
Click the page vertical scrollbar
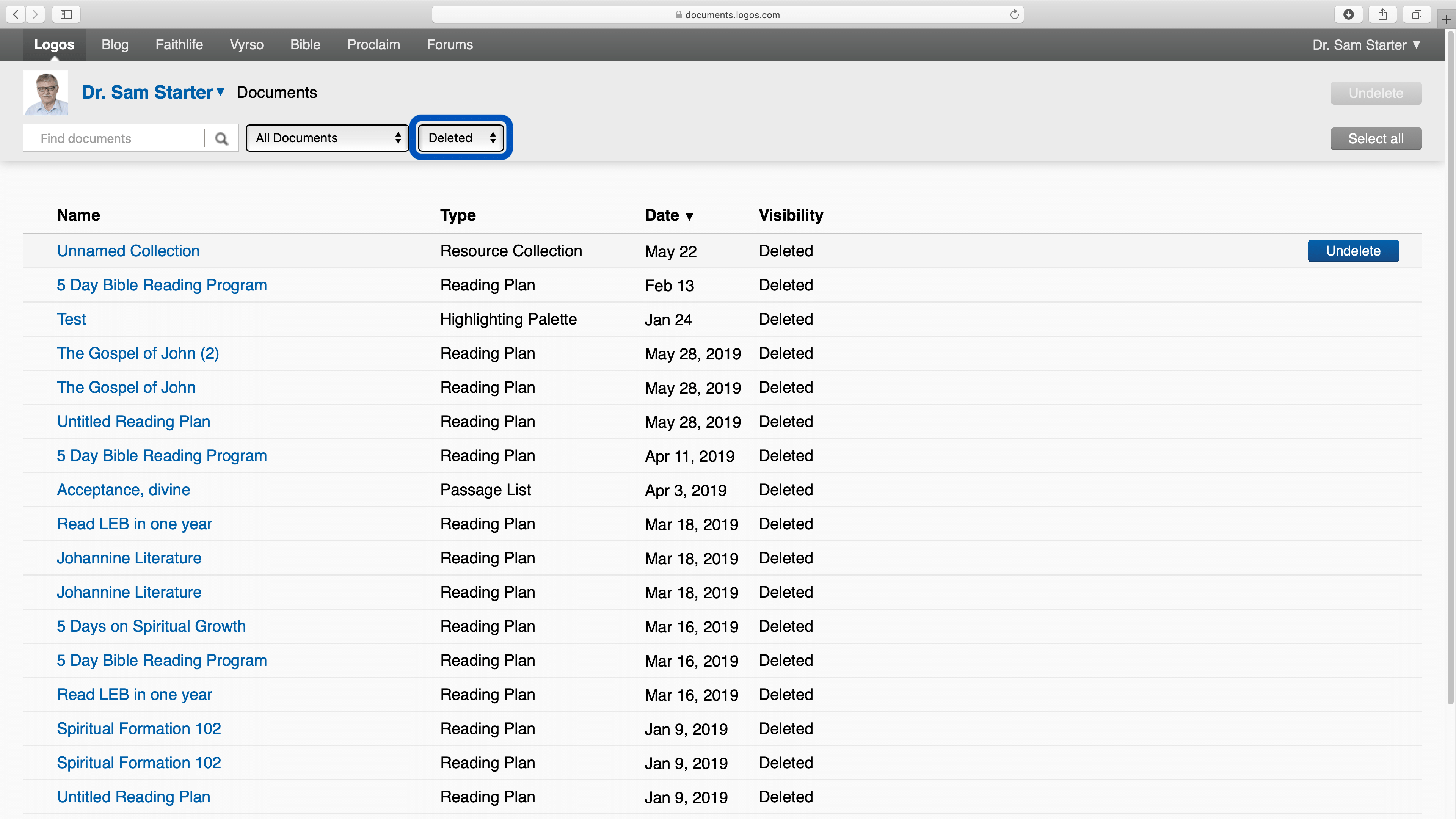[1450, 367]
